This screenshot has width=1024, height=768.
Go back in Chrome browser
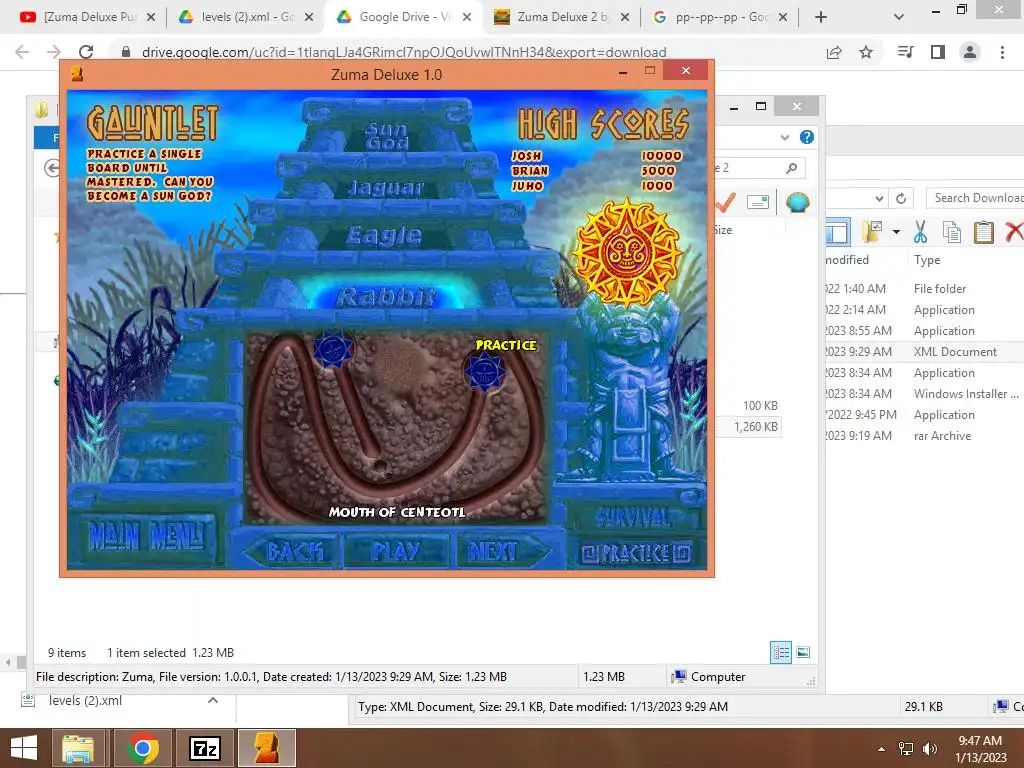coord(22,52)
